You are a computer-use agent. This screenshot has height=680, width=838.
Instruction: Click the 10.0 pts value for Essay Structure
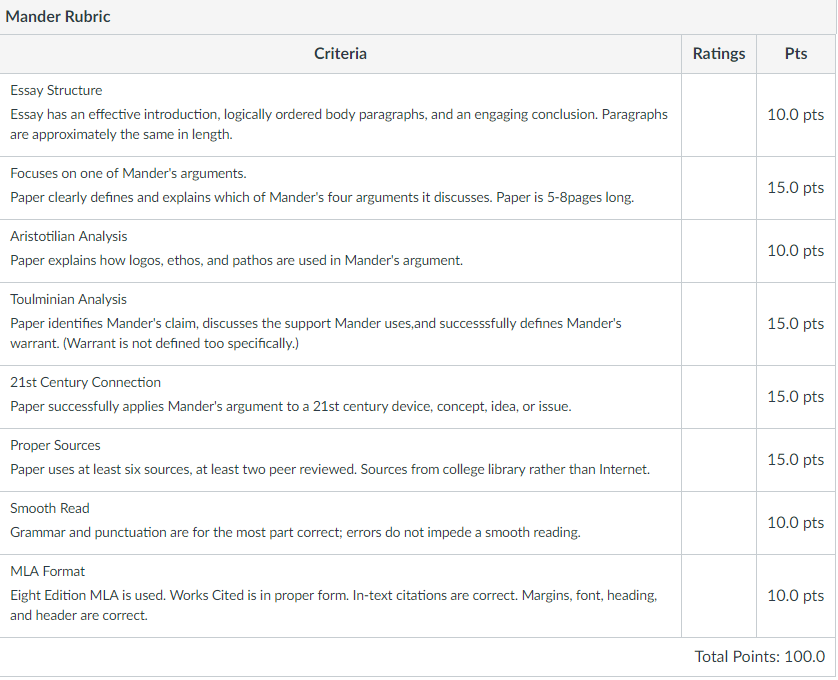796,114
